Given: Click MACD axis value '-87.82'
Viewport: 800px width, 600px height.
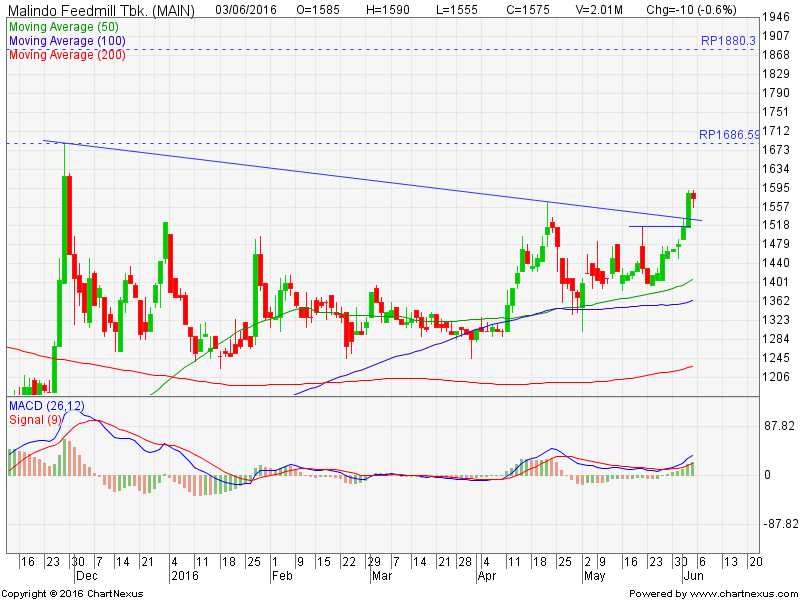Looking at the screenshot, I should pyautogui.click(x=780, y=524).
